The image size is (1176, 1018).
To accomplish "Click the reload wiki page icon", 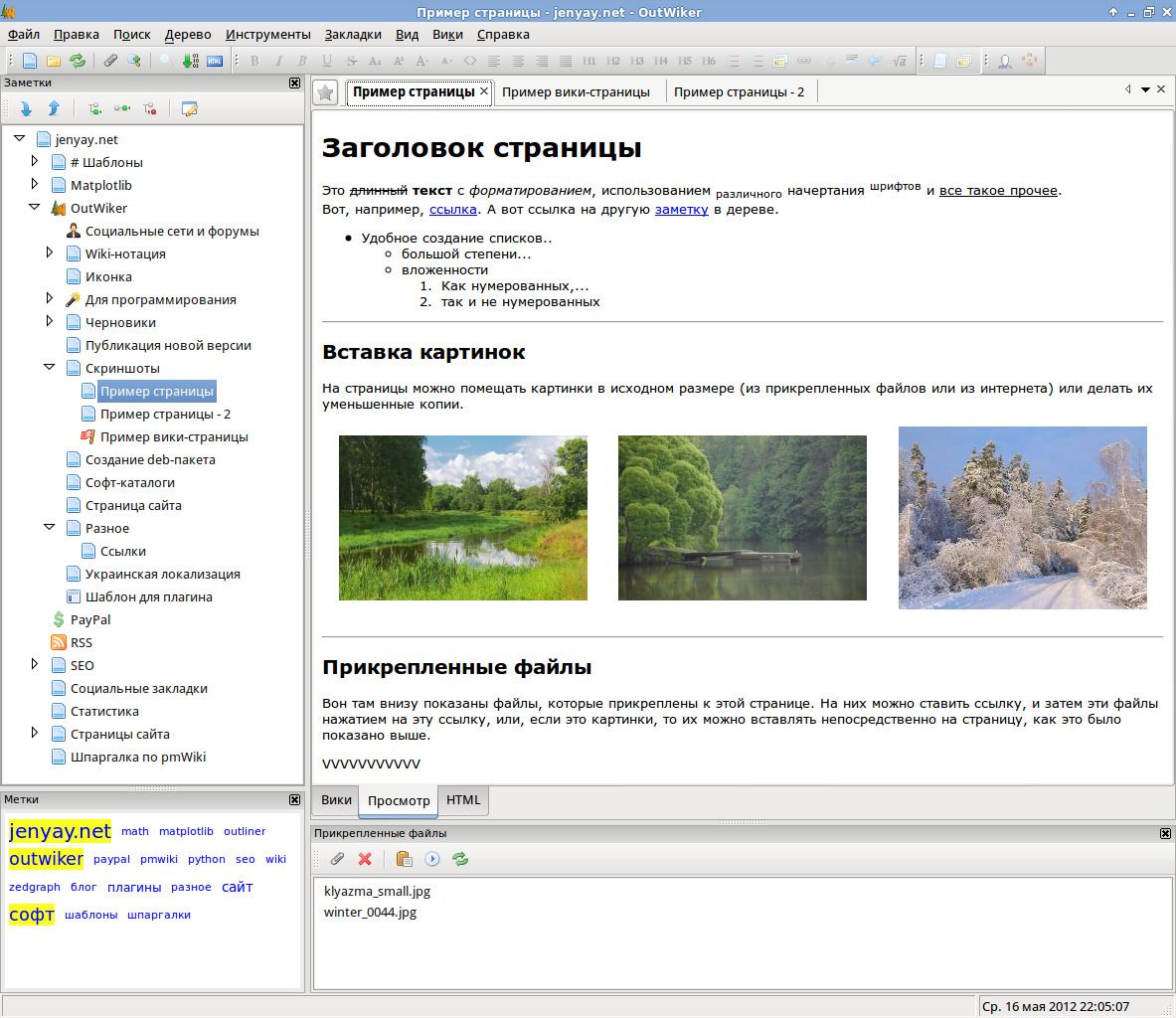I will click(x=78, y=60).
